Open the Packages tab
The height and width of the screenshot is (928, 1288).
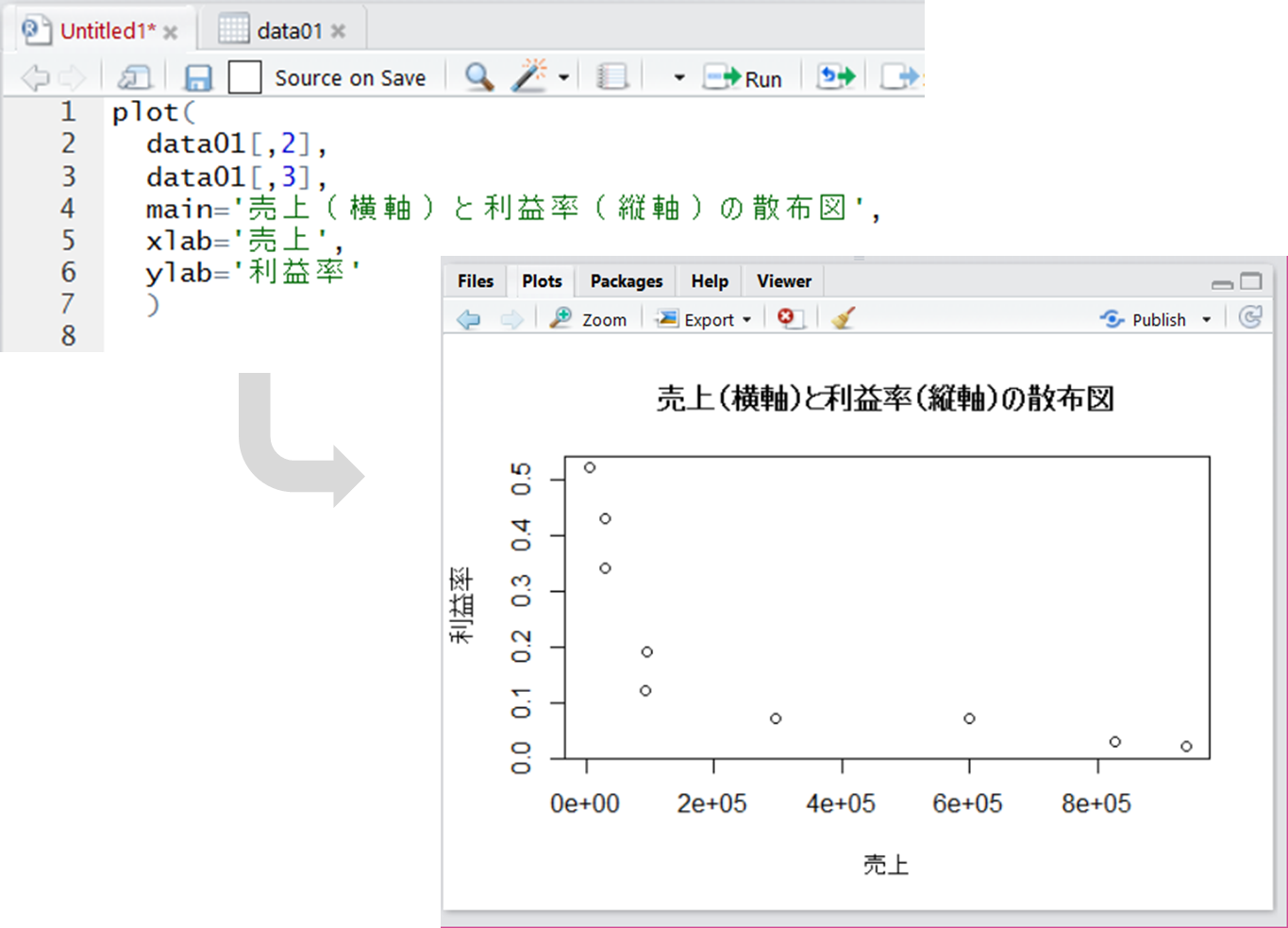click(x=626, y=281)
